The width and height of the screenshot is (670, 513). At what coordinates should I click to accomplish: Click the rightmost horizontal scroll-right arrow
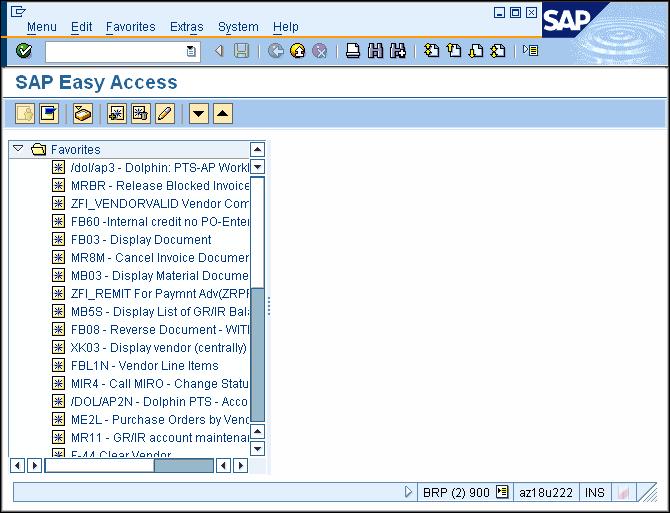tap(241, 465)
